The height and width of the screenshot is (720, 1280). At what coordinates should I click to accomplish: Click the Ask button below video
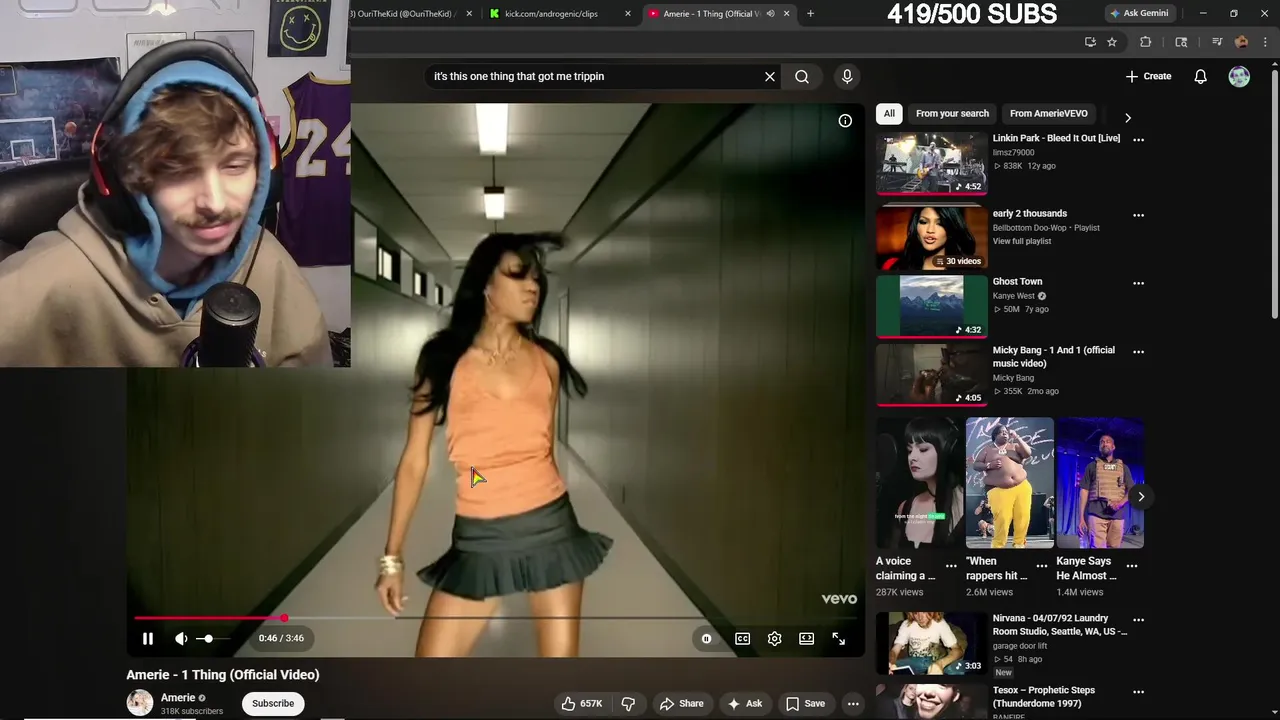[745, 703]
